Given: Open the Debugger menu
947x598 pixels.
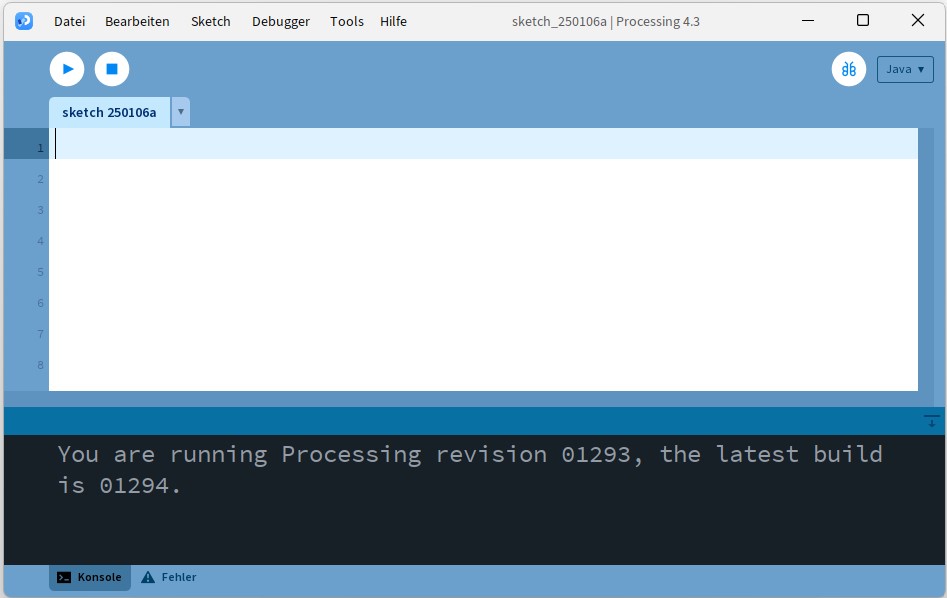Looking at the screenshot, I should (280, 21).
